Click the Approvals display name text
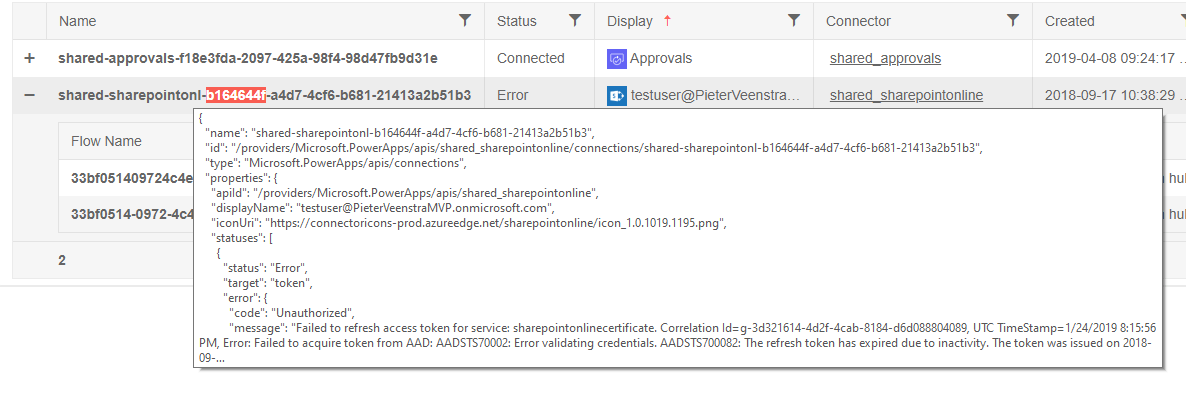This screenshot has height=414, width=1186. click(x=661, y=58)
